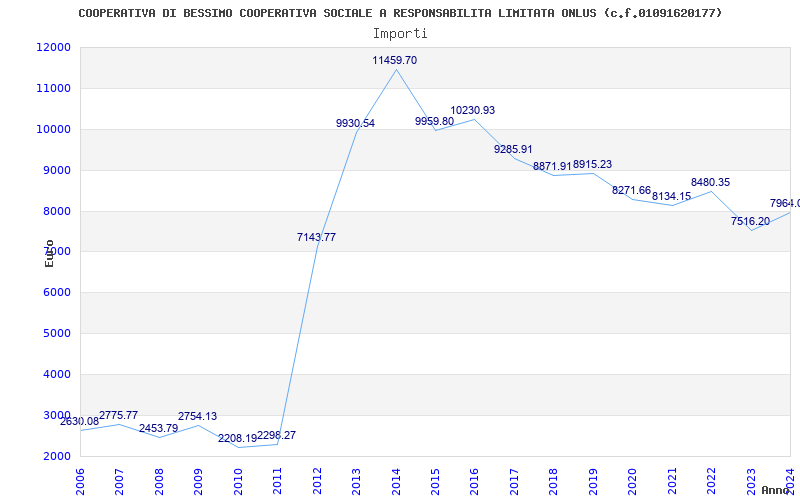Click the 2008 year axis label

pos(159,481)
